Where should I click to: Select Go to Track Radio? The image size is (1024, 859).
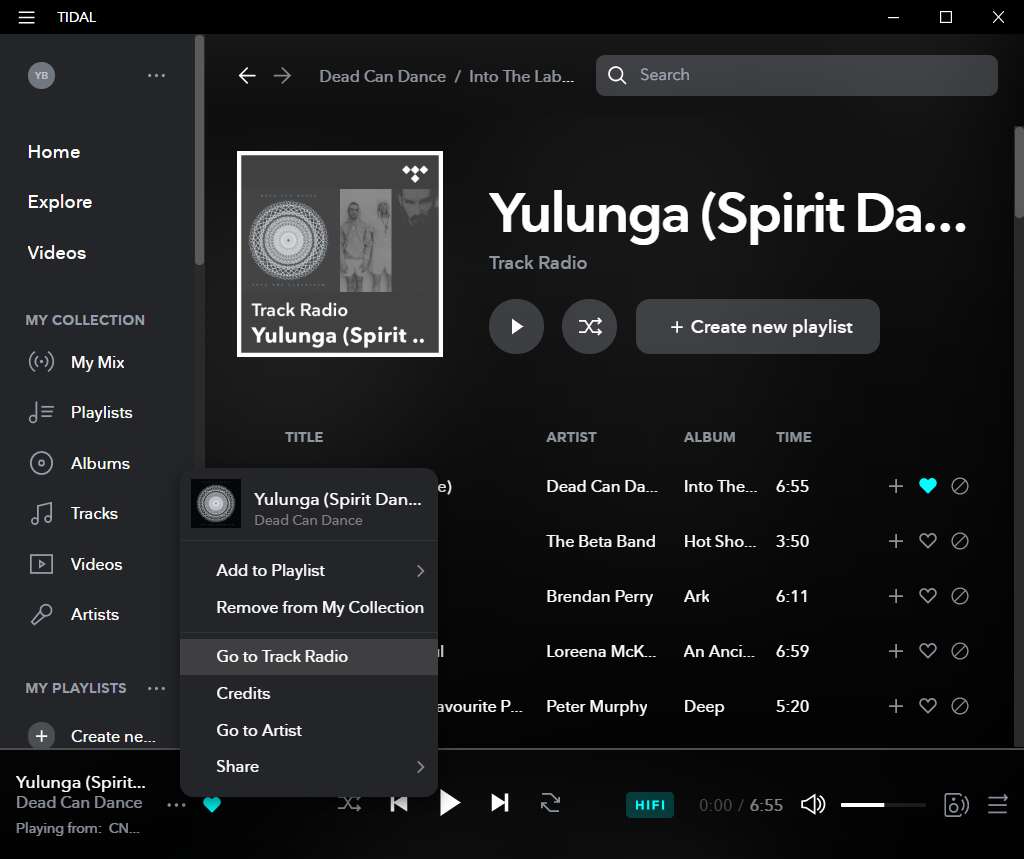point(308,656)
